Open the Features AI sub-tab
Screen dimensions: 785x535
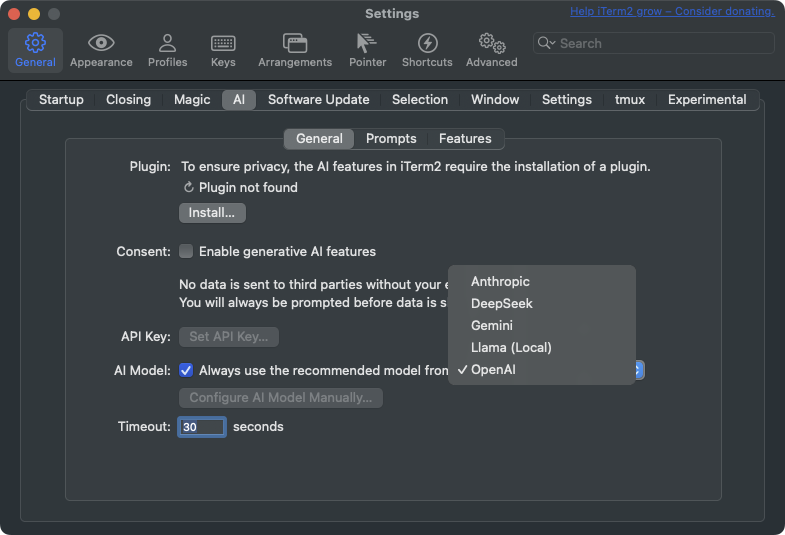pyautogui.click(x=465, y=139)
